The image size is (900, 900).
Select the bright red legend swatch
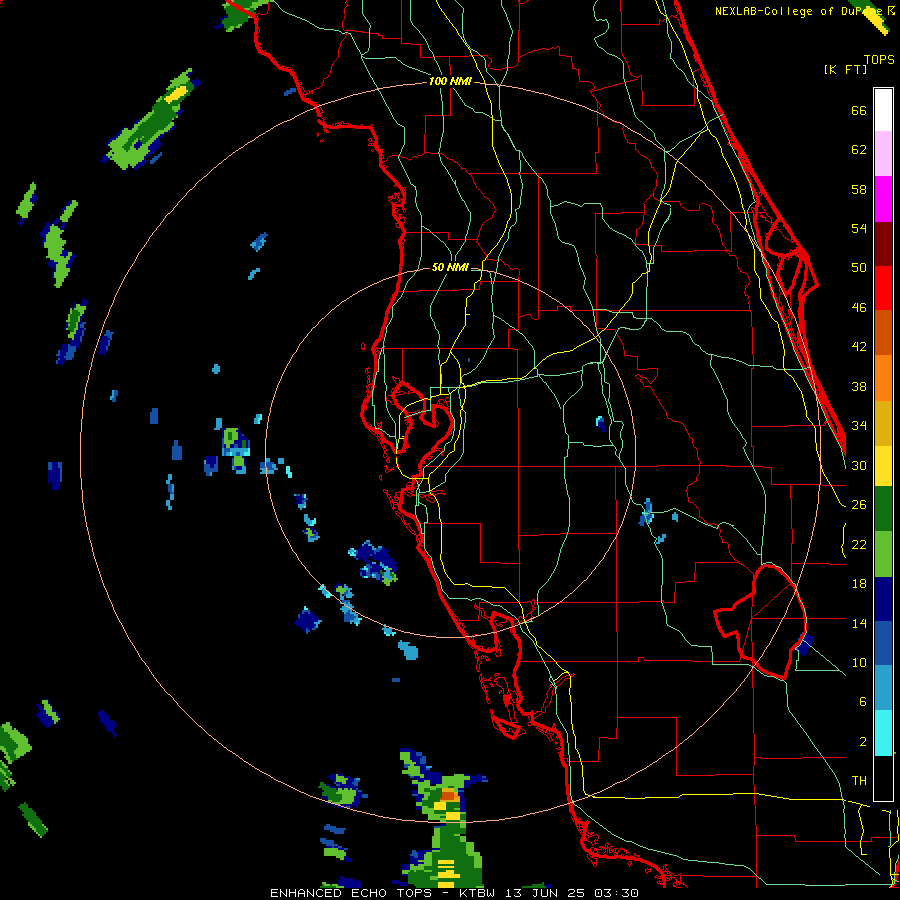[x=883, y=288]
